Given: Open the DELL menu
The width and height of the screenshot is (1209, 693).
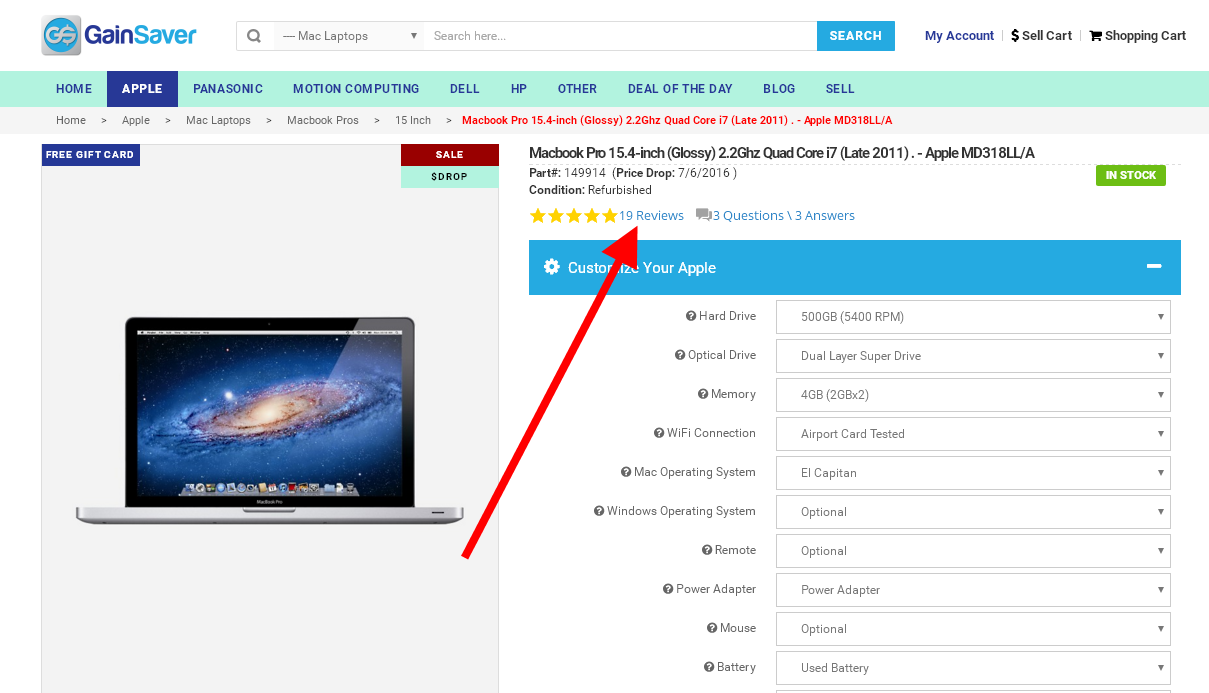Looking at the screenshot, I should pos(465,89).
